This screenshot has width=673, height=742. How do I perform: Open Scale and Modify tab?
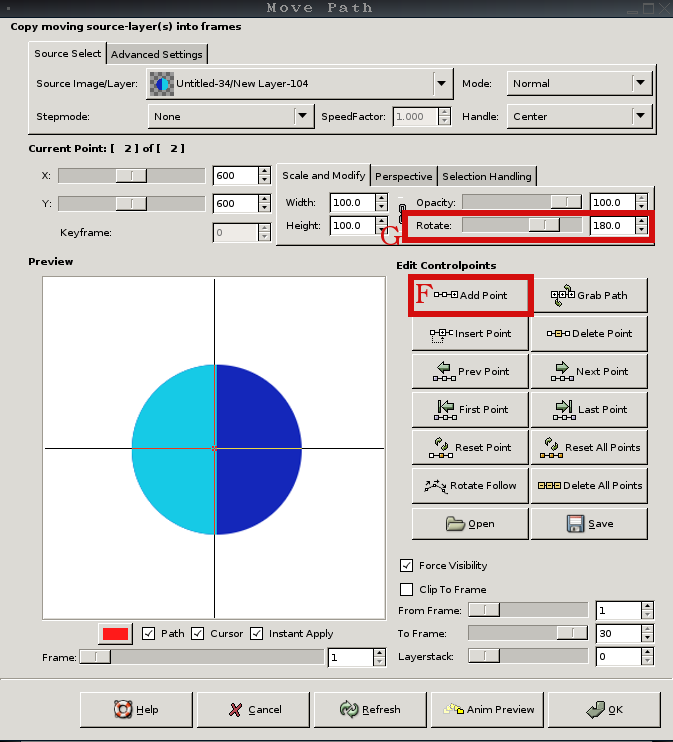(x=324, y=176)
